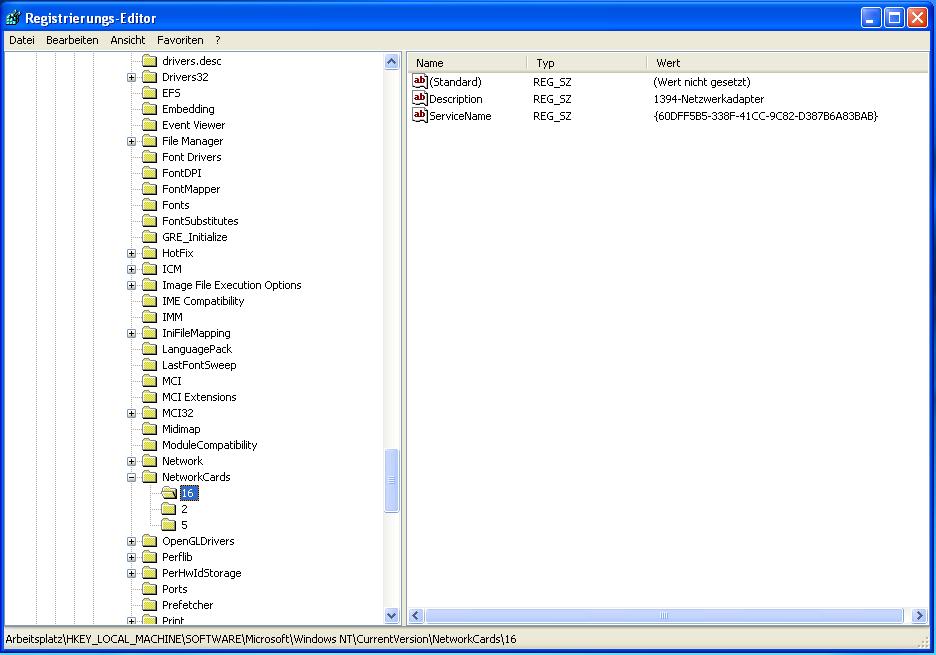
Task: Collapse the NetworkCards key
Action: [x=131, y=477]
